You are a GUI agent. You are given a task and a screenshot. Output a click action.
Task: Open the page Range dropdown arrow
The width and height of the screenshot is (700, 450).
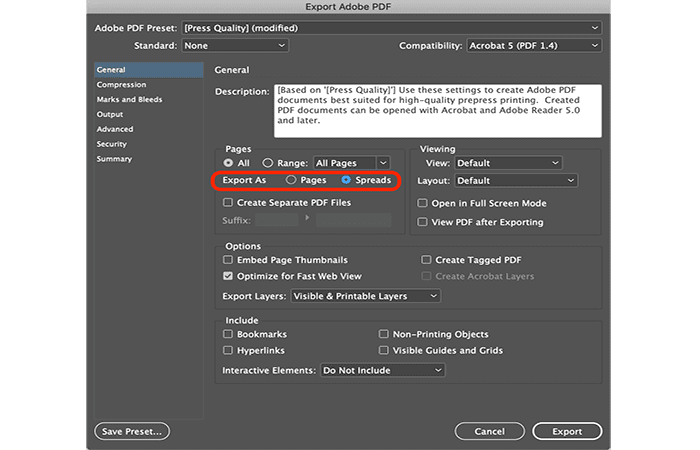[x=383, y=163]
